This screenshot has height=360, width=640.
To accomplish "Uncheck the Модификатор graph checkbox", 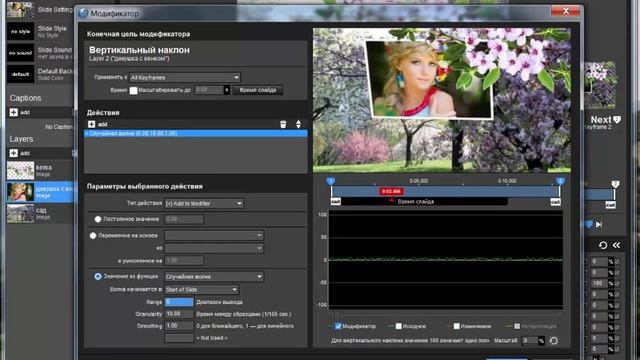I will point(338,326).
